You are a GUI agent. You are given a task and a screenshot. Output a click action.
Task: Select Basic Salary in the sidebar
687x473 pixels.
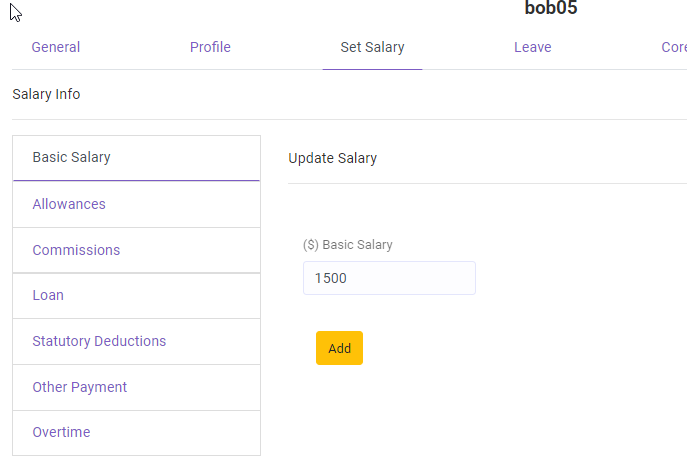[71, 157]
